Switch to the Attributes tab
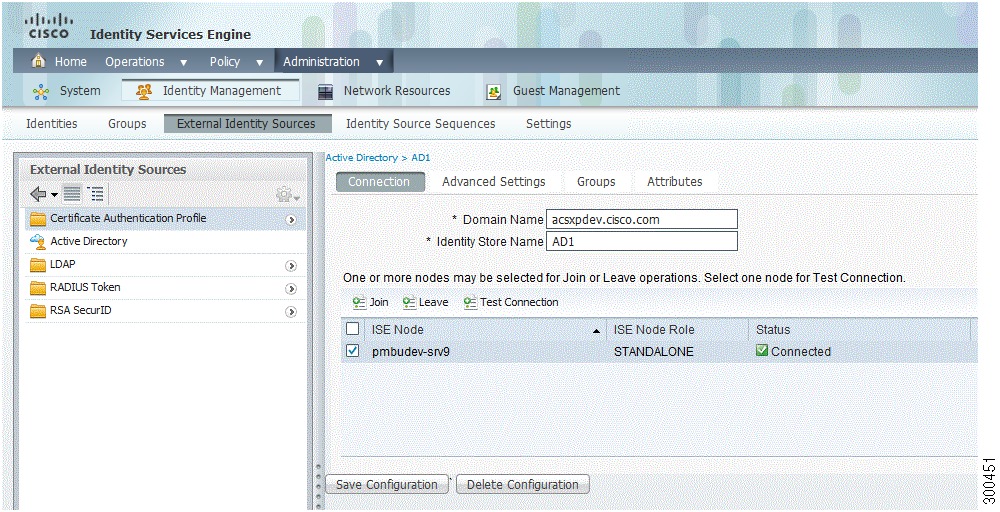The width and height of the screenshot is (1000, 512). 675,182
